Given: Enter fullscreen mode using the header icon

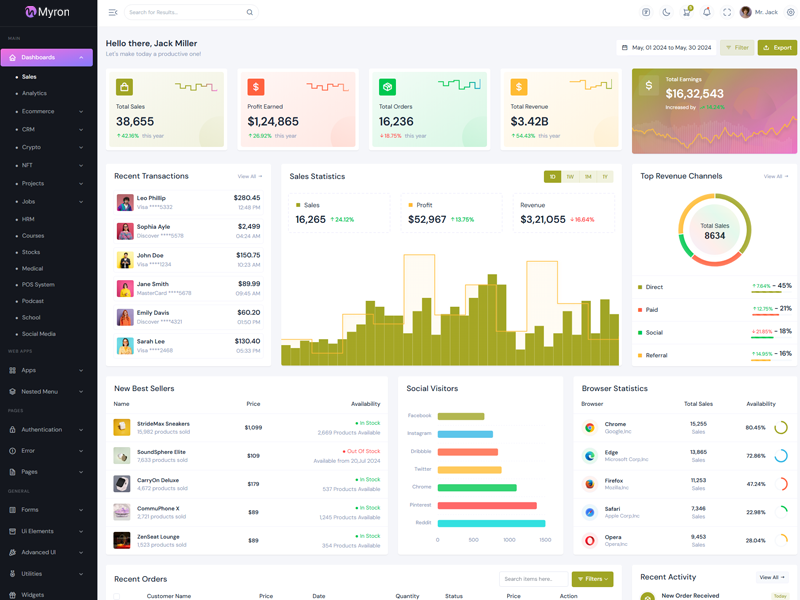Looking at the screenshot, I should point(727,12).
